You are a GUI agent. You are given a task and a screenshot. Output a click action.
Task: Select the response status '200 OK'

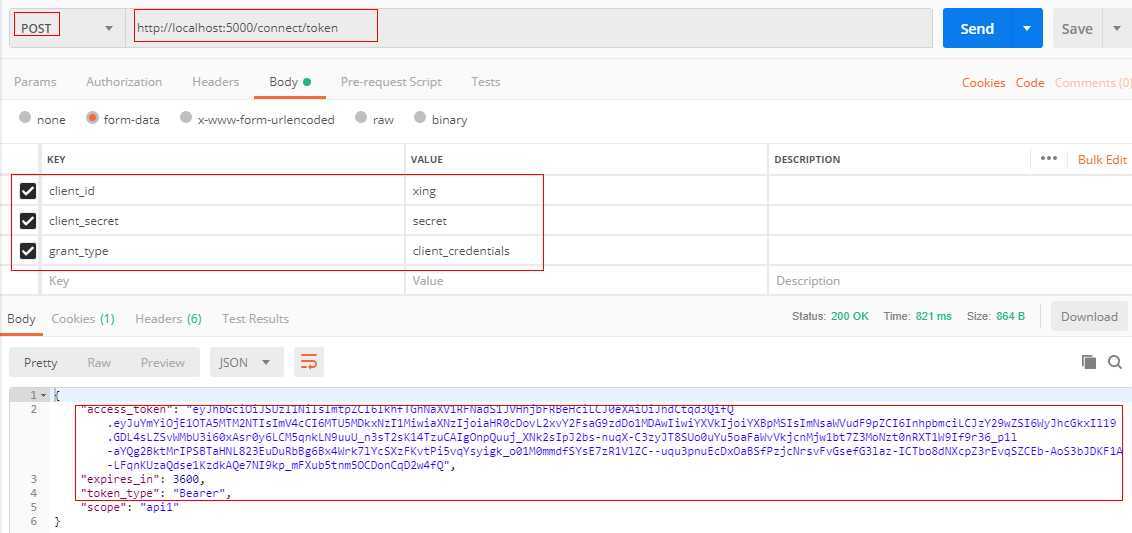(850, 316)
